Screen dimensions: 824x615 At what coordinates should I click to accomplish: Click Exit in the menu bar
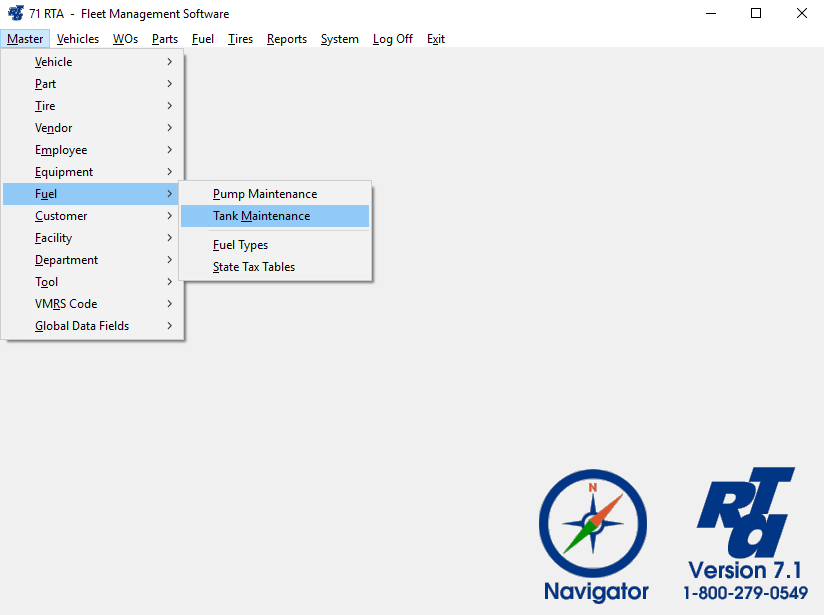coord(436,39)
